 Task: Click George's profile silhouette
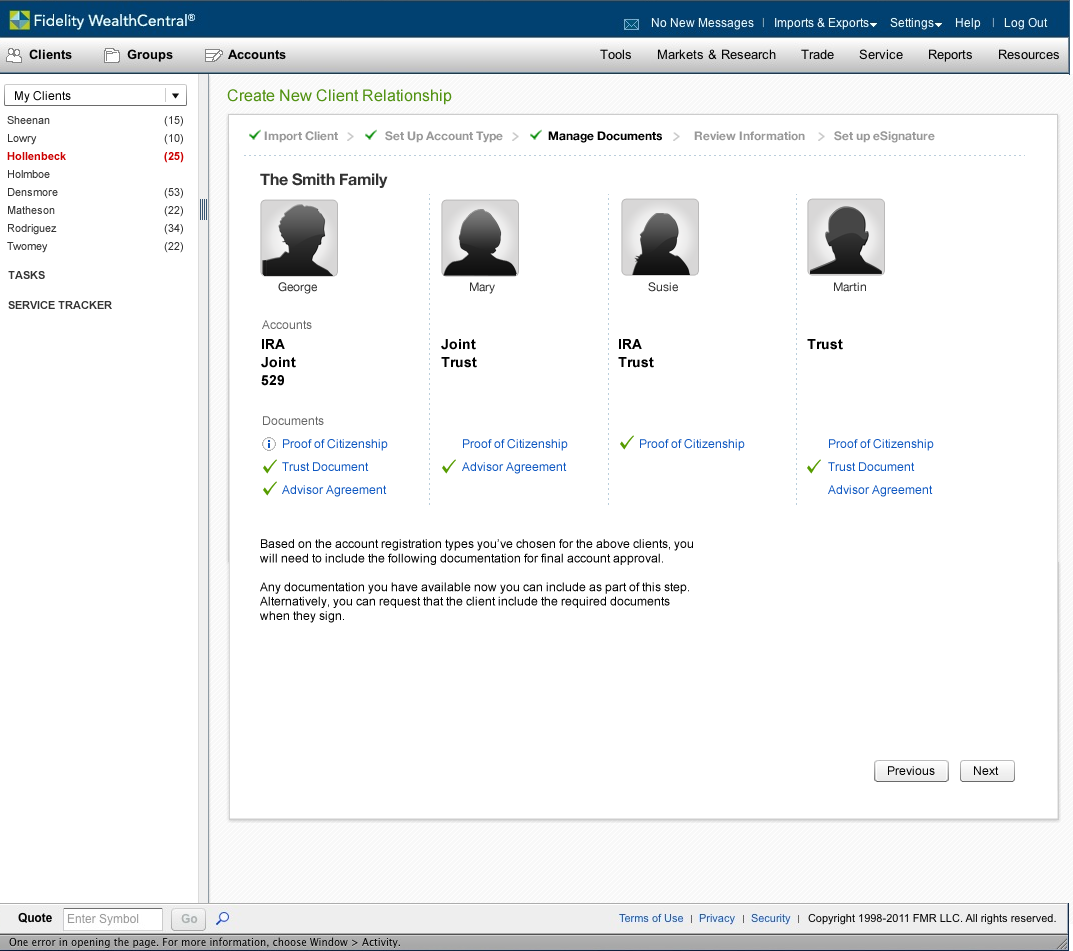click(x=299, y=238)
